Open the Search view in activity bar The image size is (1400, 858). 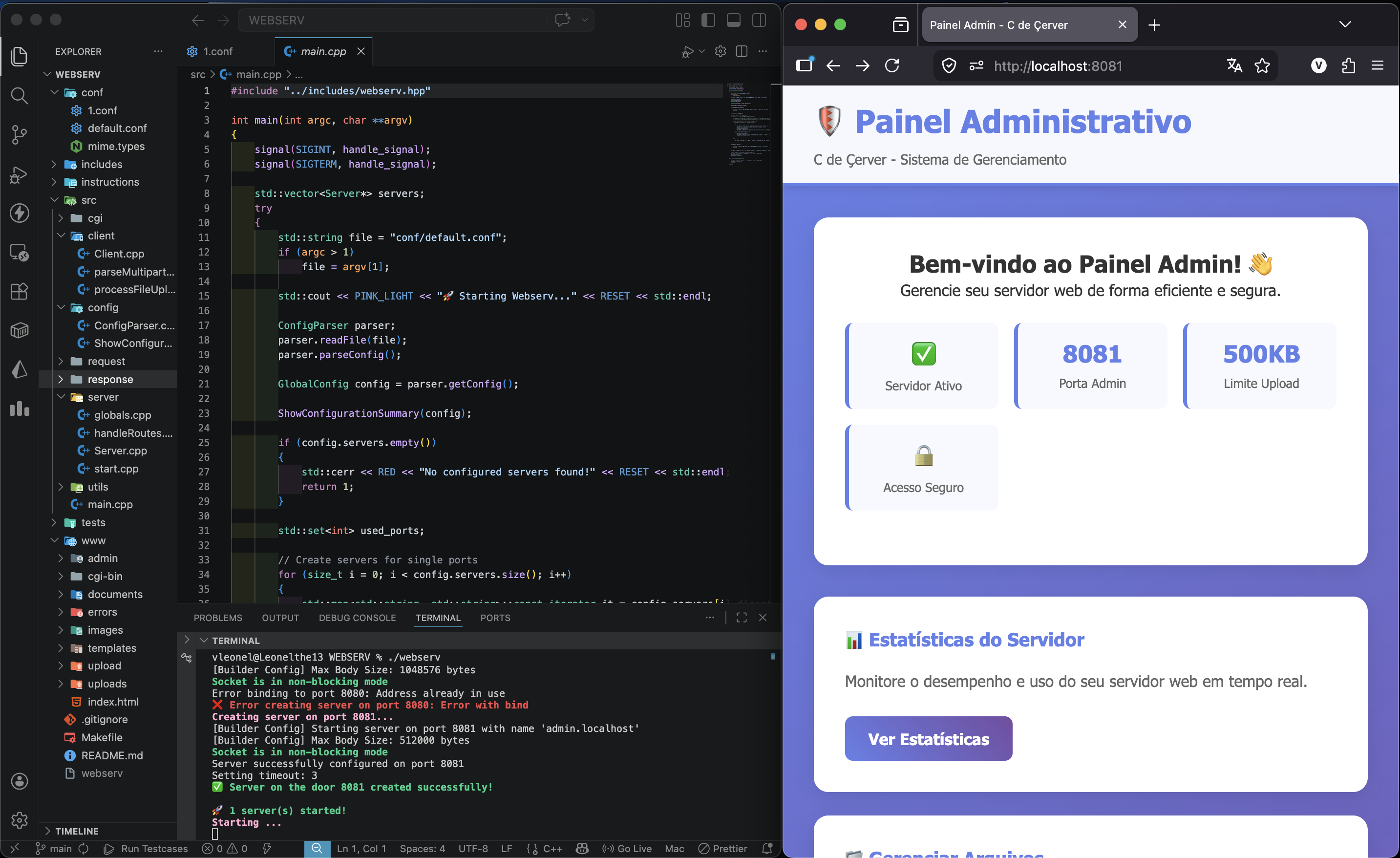pos(20,95)
